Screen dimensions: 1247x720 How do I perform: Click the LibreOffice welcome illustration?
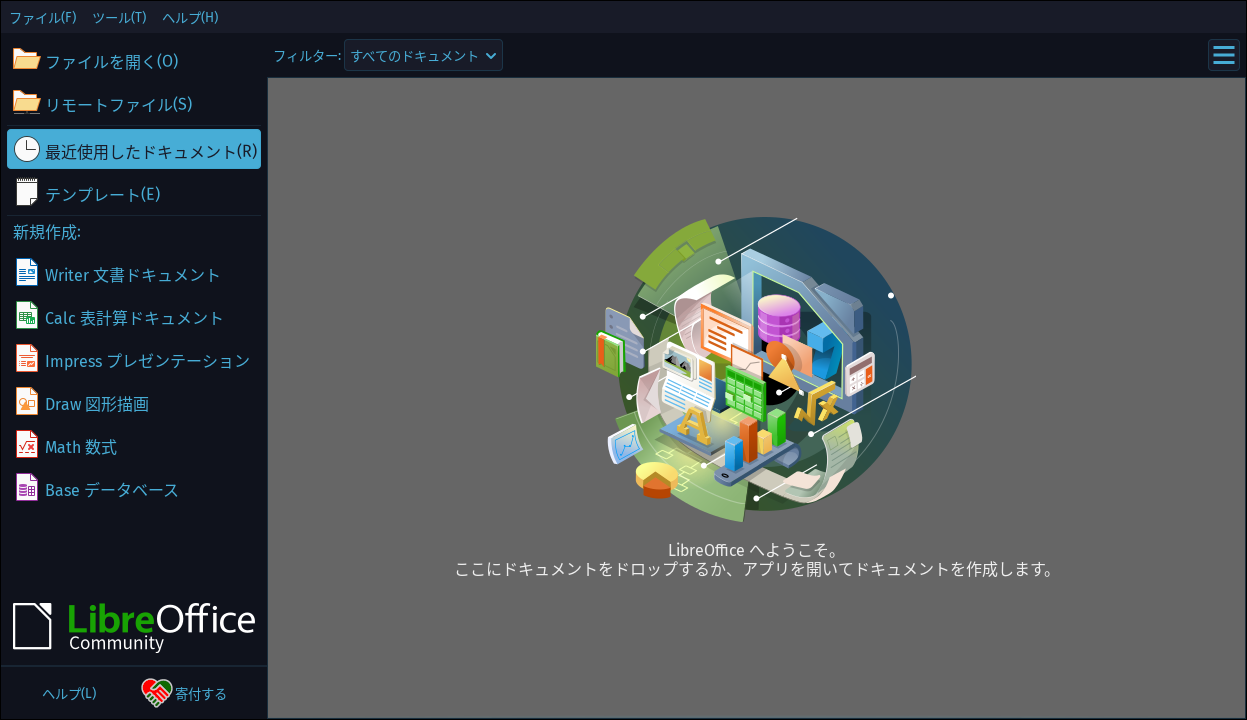(x=757, y=369)
